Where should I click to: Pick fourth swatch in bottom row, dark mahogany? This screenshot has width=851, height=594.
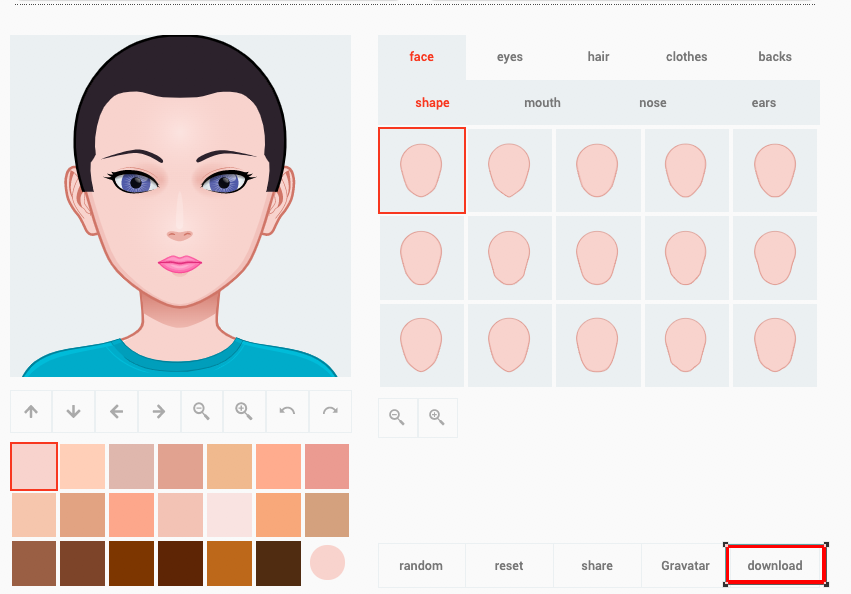tap(180, 564)
